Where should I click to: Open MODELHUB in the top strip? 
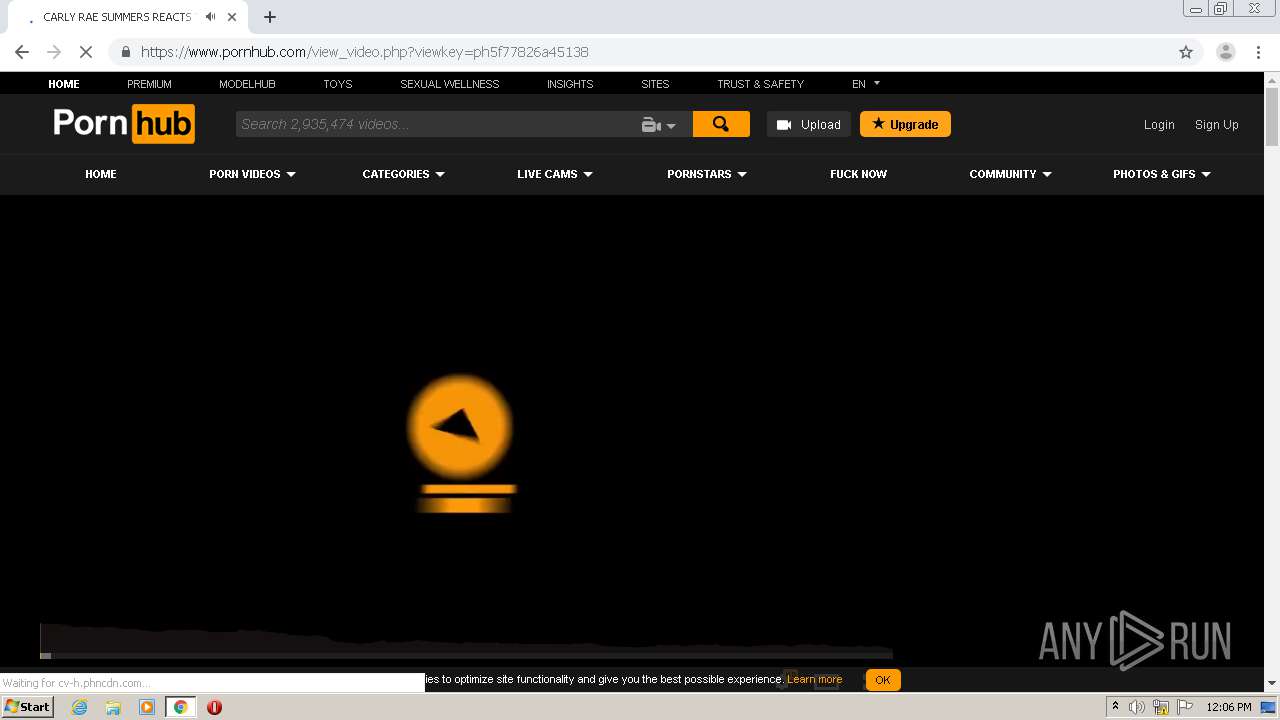[247, 84]
